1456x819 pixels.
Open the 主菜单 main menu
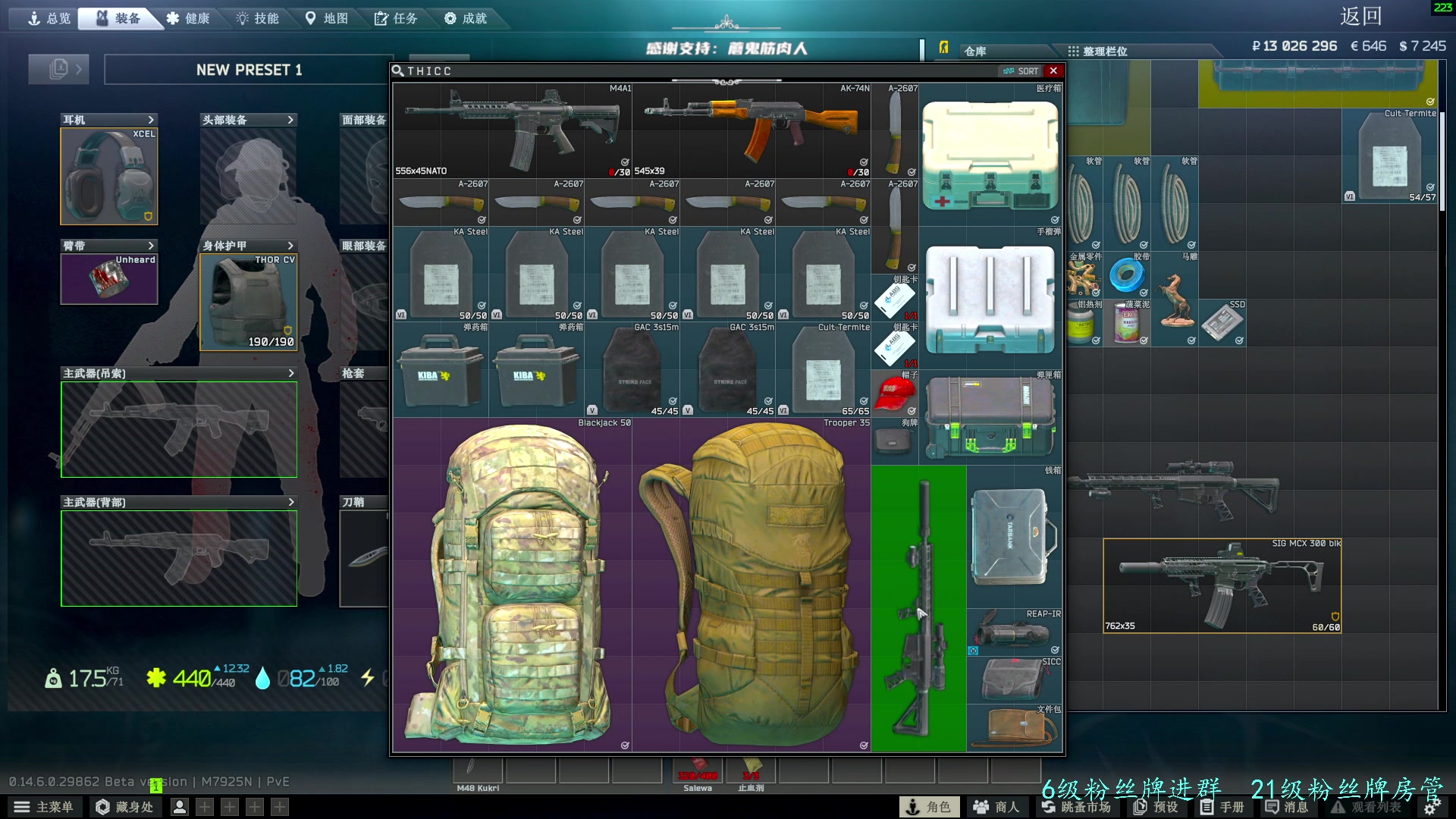click(x=43, y=807)
